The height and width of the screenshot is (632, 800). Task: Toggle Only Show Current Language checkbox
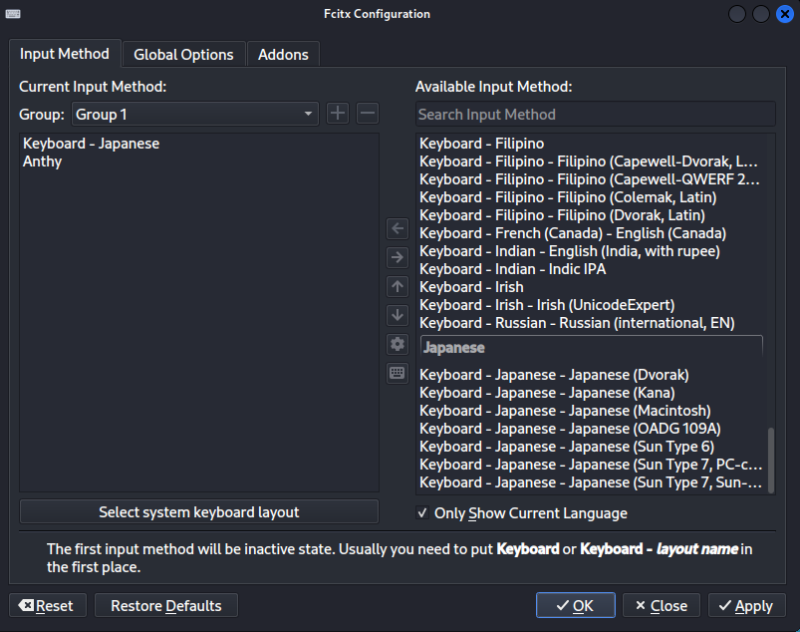click(423, 513)
